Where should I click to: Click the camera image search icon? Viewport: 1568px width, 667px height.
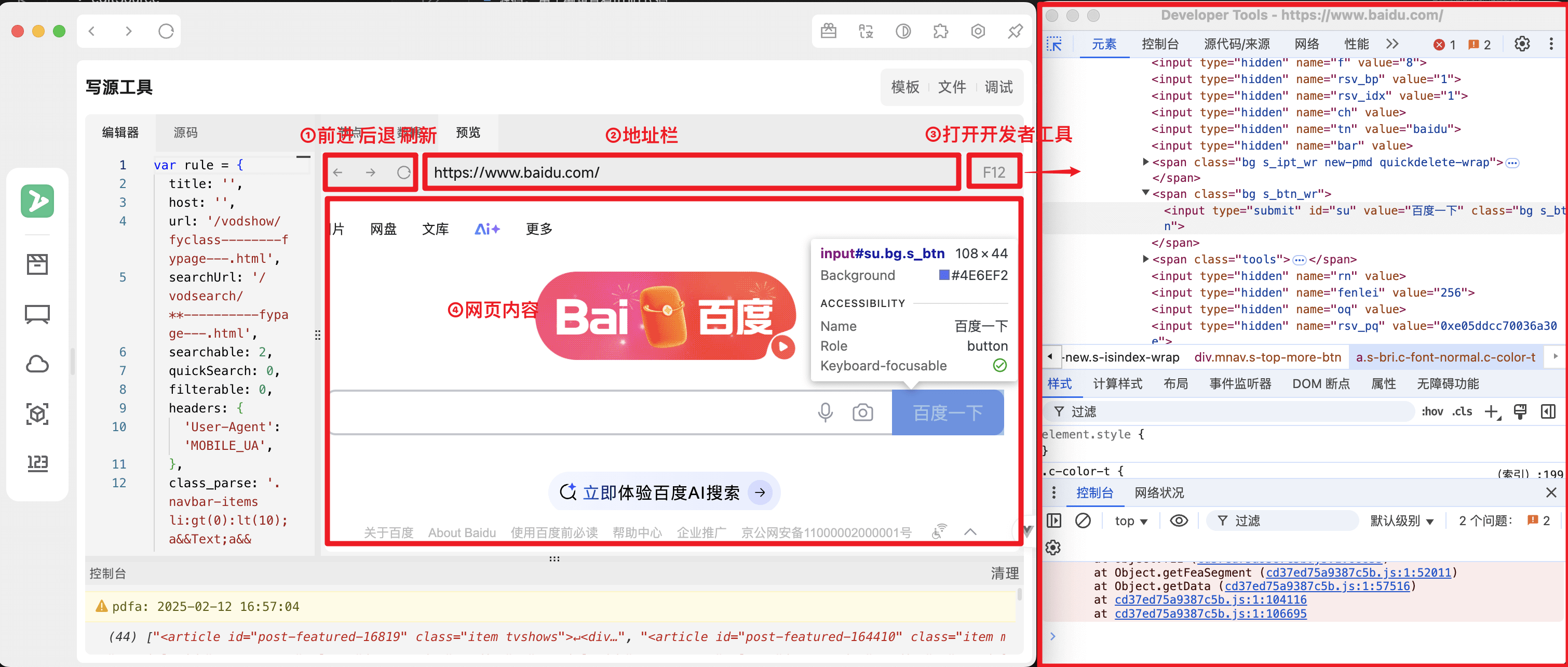862,412
